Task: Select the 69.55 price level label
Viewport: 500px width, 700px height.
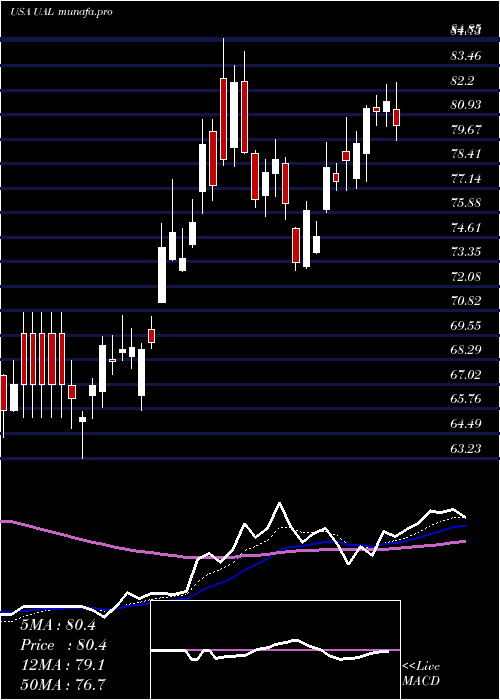Action: (466, 325)
